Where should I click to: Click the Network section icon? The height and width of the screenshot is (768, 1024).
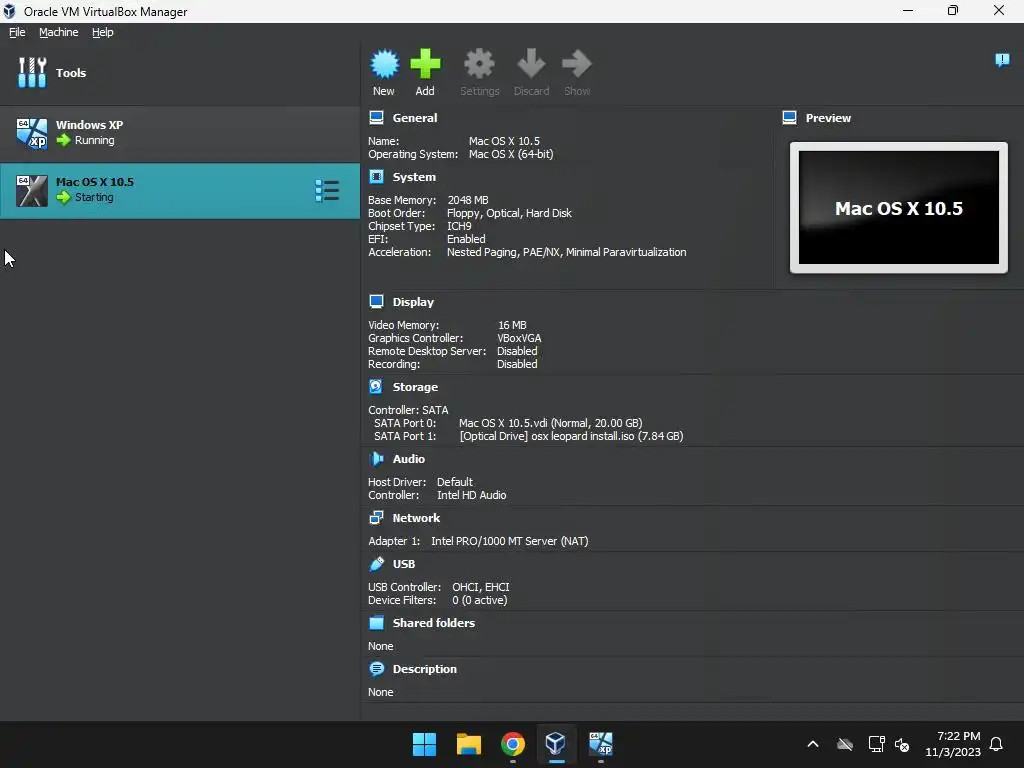pos(376,518)
